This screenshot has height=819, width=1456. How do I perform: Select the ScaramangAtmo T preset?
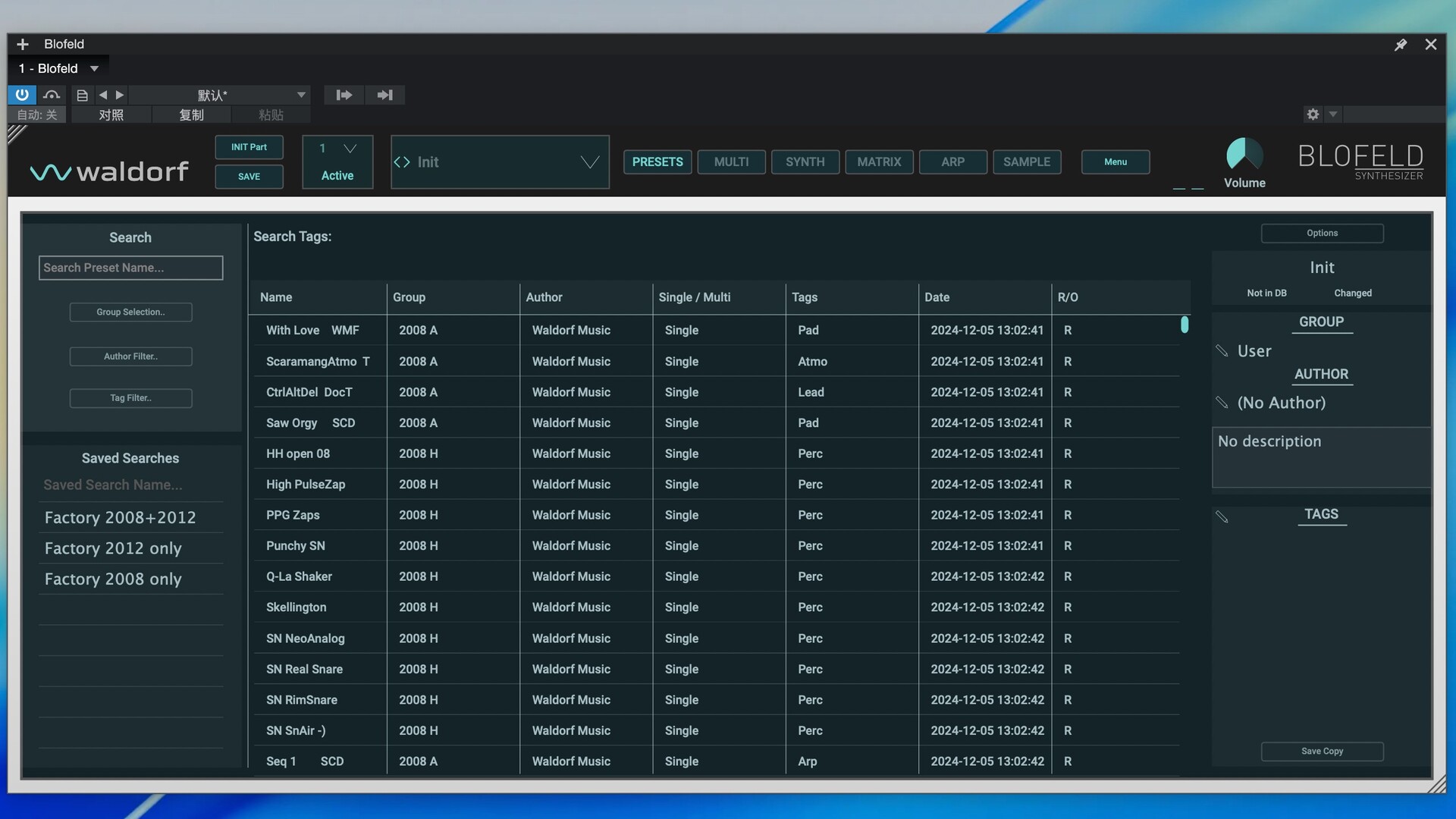(715, 362)
